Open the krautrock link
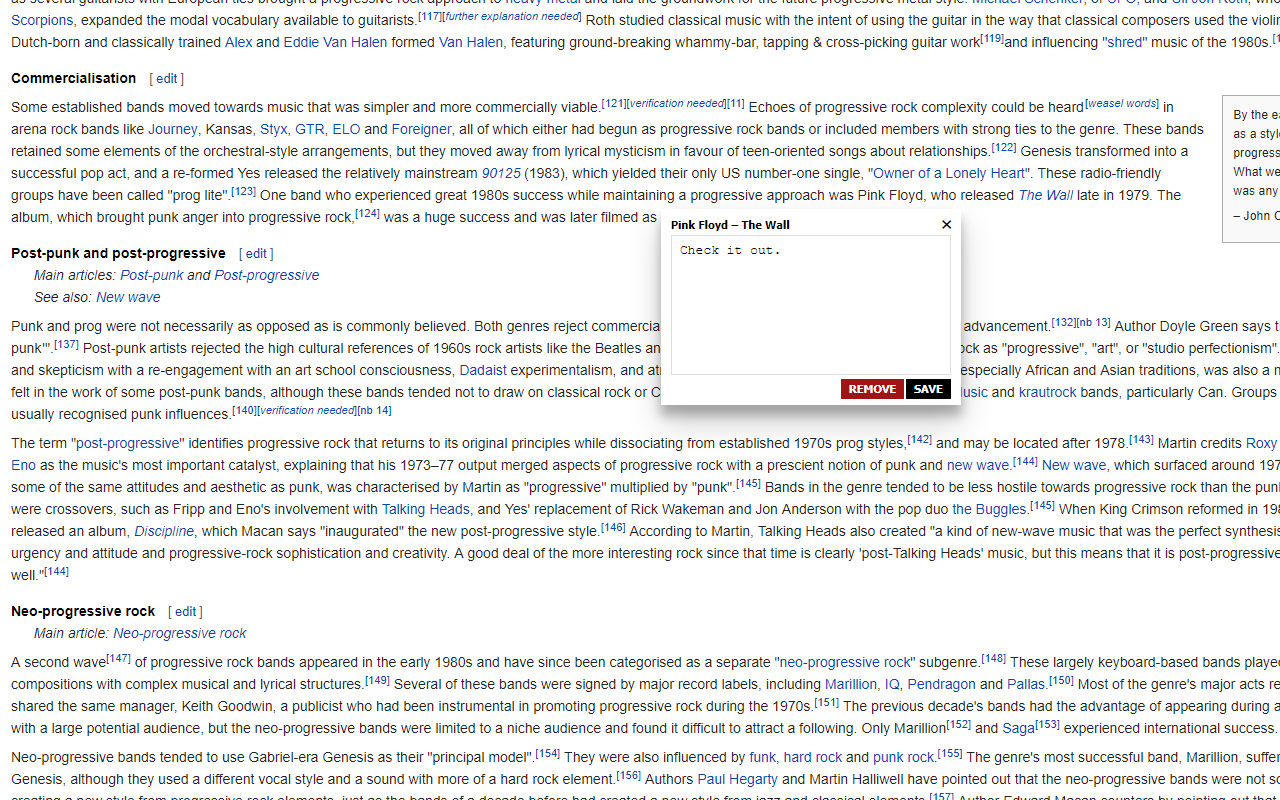 click(1048, 392)
